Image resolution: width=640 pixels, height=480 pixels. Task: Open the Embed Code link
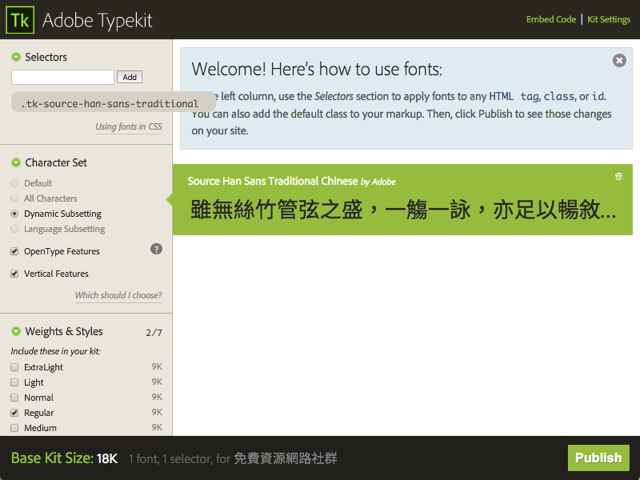pyautogui.click(x=551, y=19)
